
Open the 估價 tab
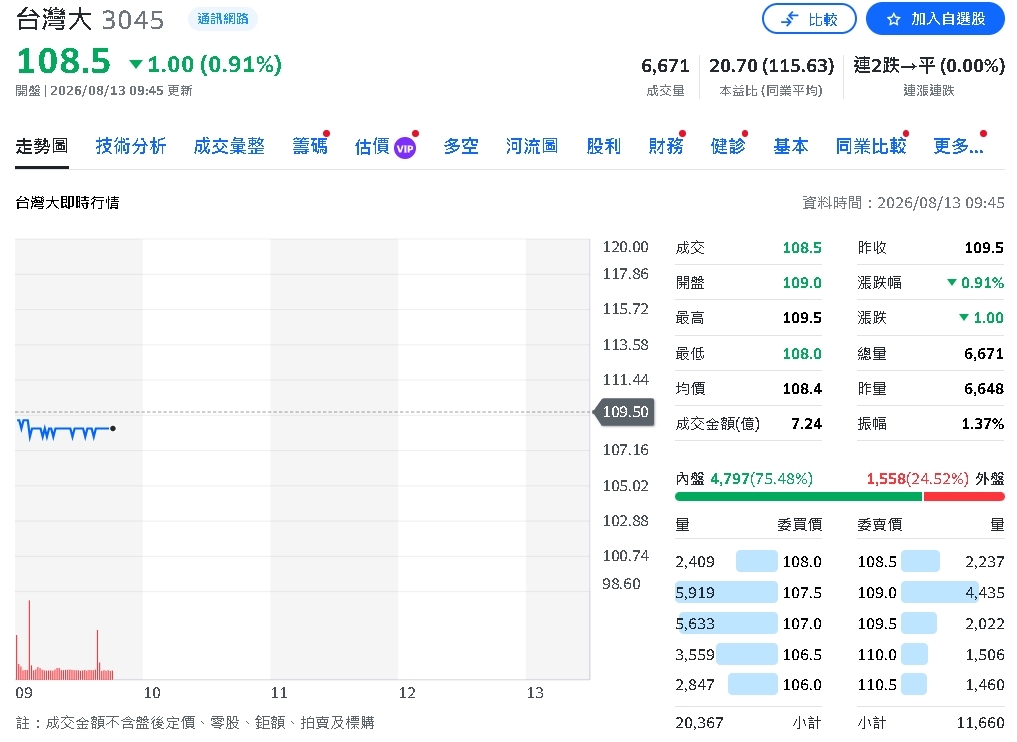tap(372, 147)
